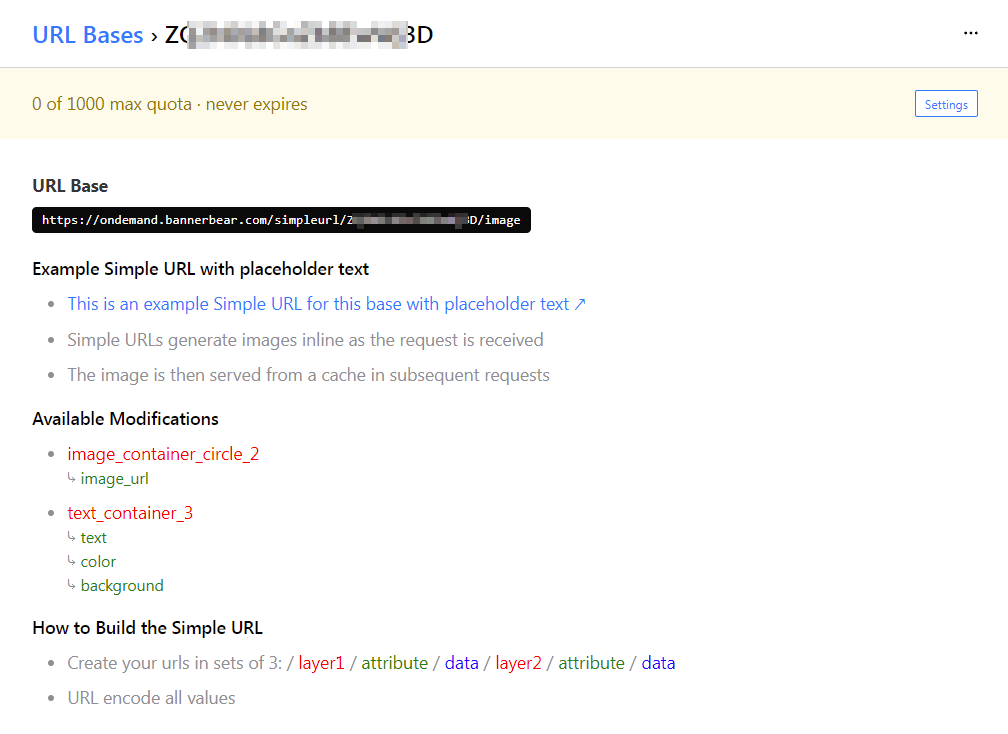The width and height of the screenshot is (1008, 734).
Task: Click the black URL Base code box
Action: point(281,220)
